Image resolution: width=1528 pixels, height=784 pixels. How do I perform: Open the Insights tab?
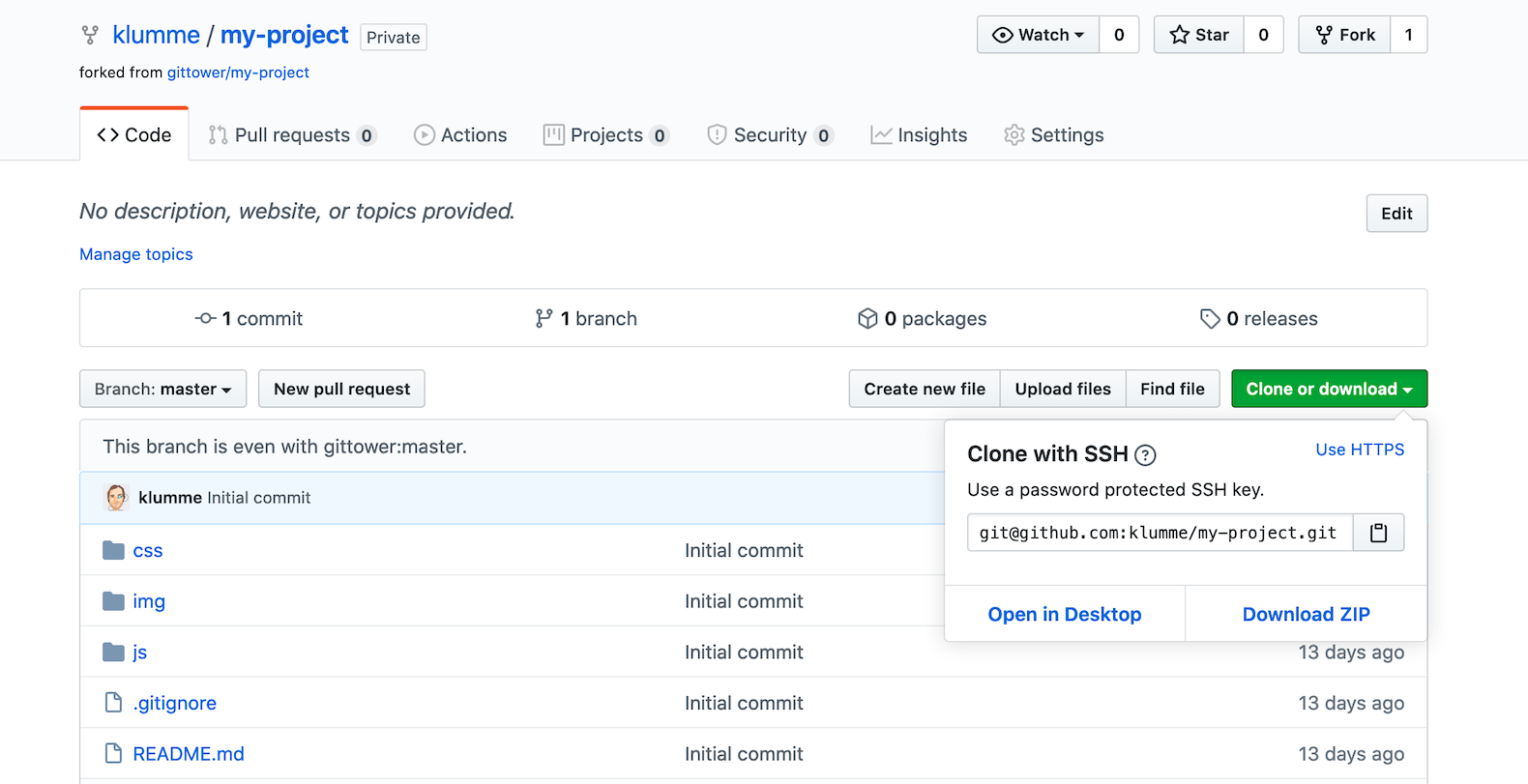(919, 135)
